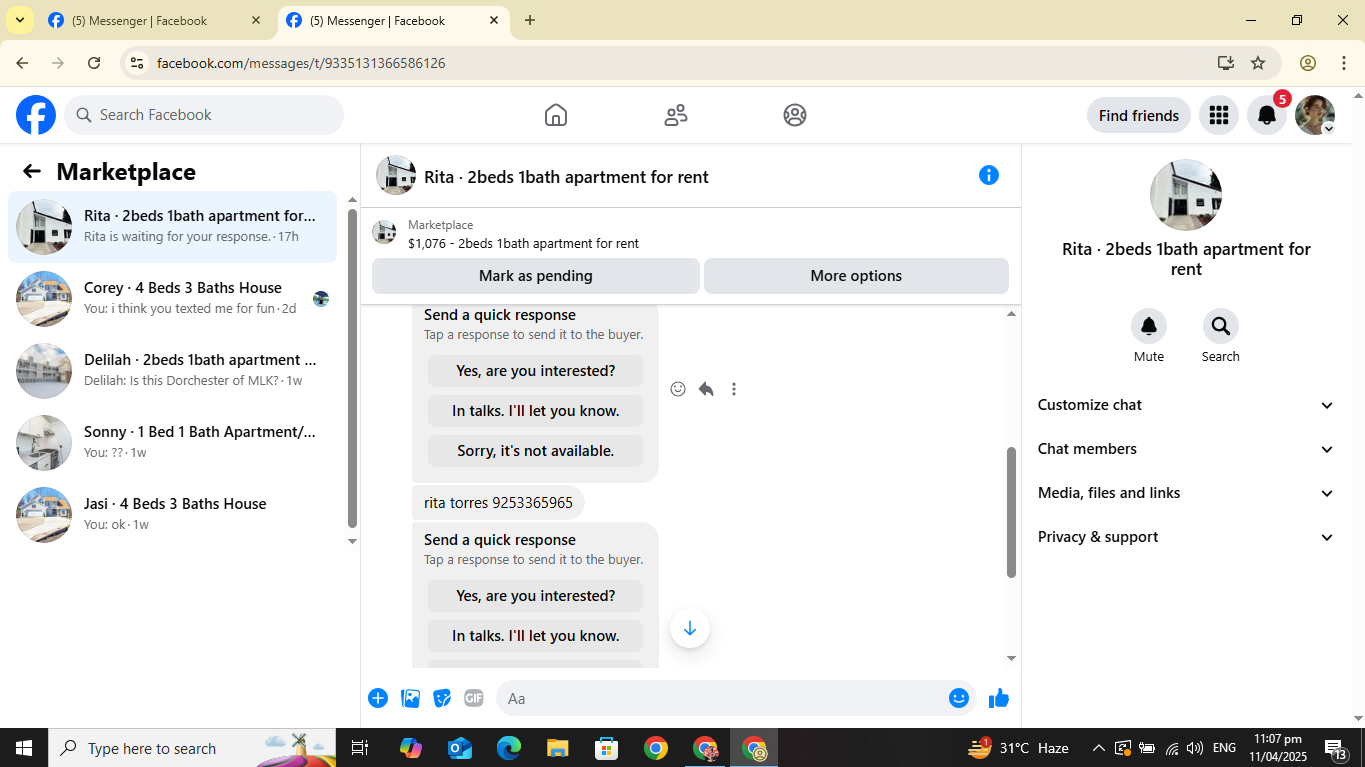Open Microsoft Edge from the taskbar
This screenshot has width=1365, height=767.
pyautogui.click(x=509, y=748)
